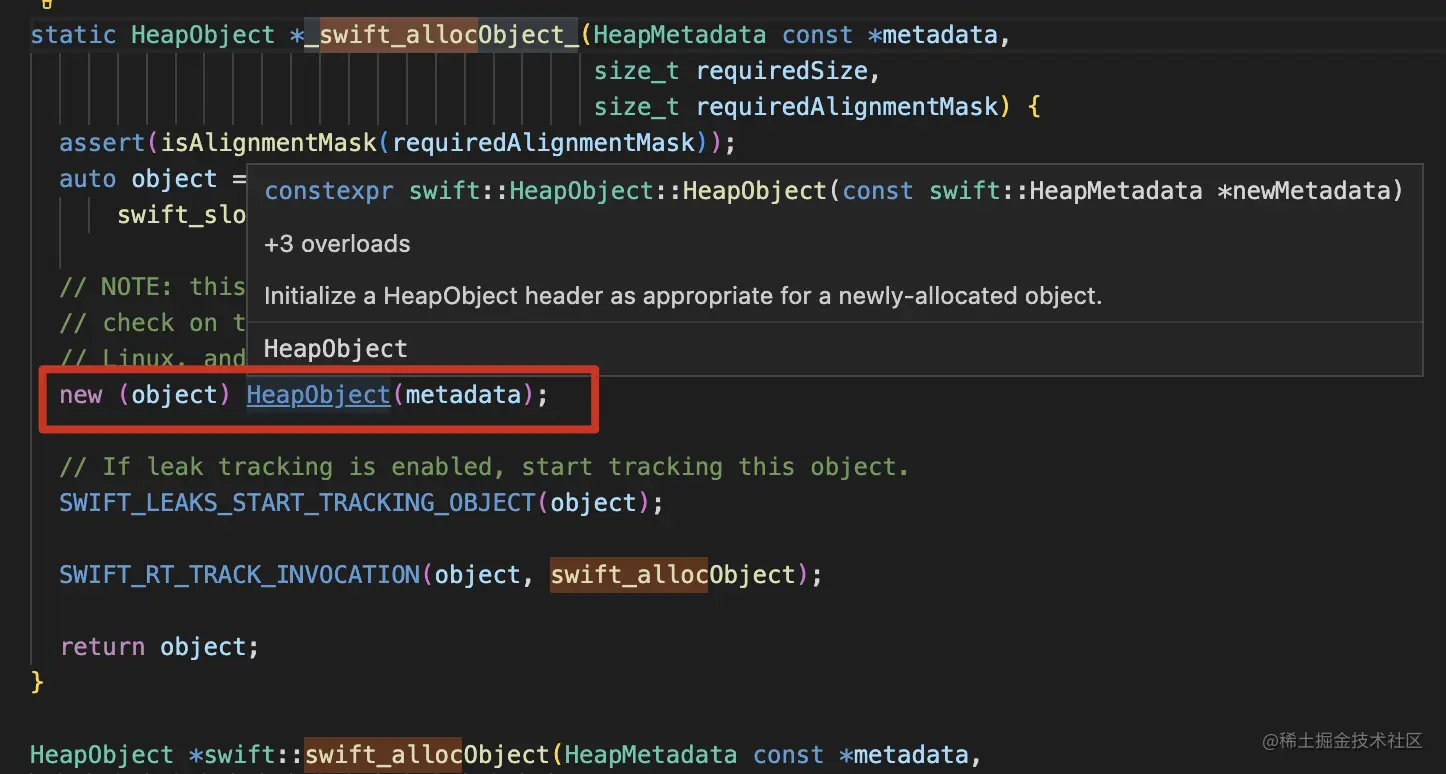Click tooltip description "Initialize a HeapObject header..."
This screenshot has width=1446, height=774.
(683, 296)
